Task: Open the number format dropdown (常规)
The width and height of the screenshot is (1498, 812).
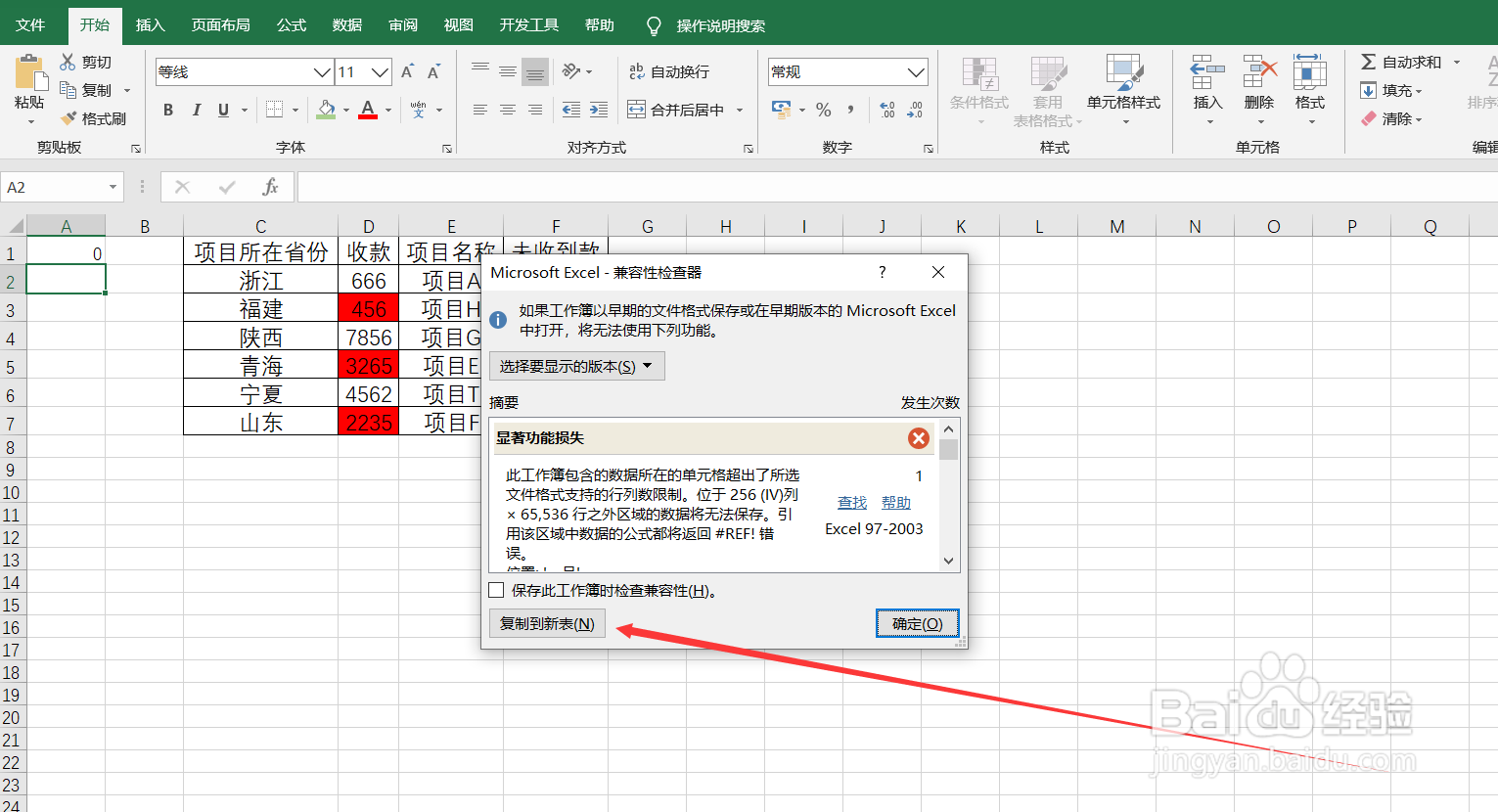Action: coord(916,71)
